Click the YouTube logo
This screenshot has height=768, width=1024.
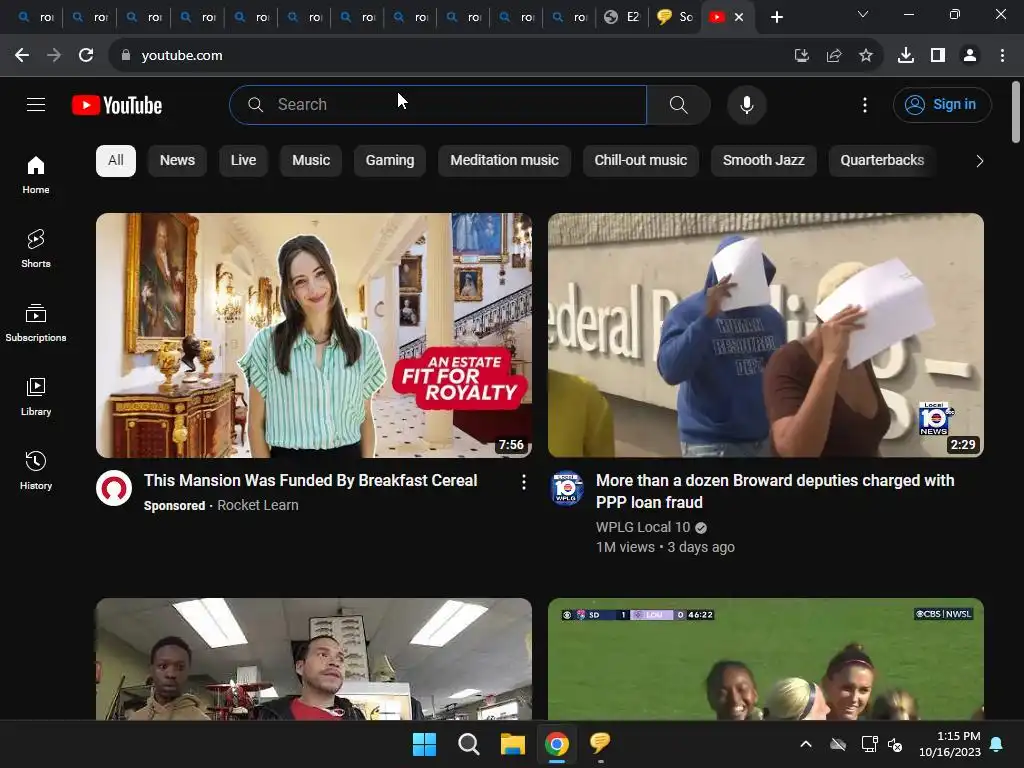click(117, 105)
